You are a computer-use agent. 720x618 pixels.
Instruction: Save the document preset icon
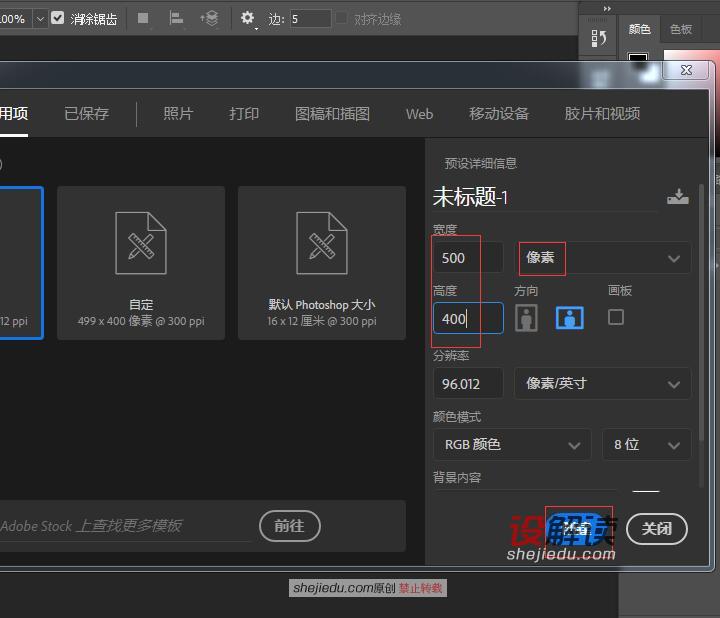(678, 197)
